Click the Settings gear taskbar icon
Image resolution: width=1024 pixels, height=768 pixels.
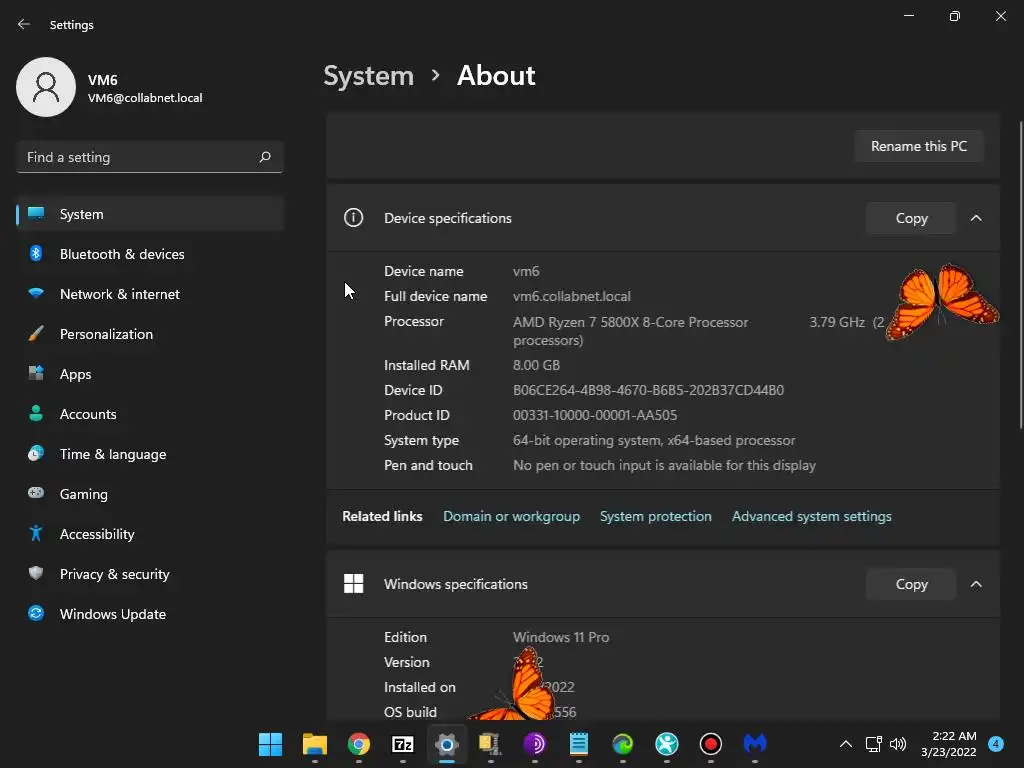click(447, 744)
